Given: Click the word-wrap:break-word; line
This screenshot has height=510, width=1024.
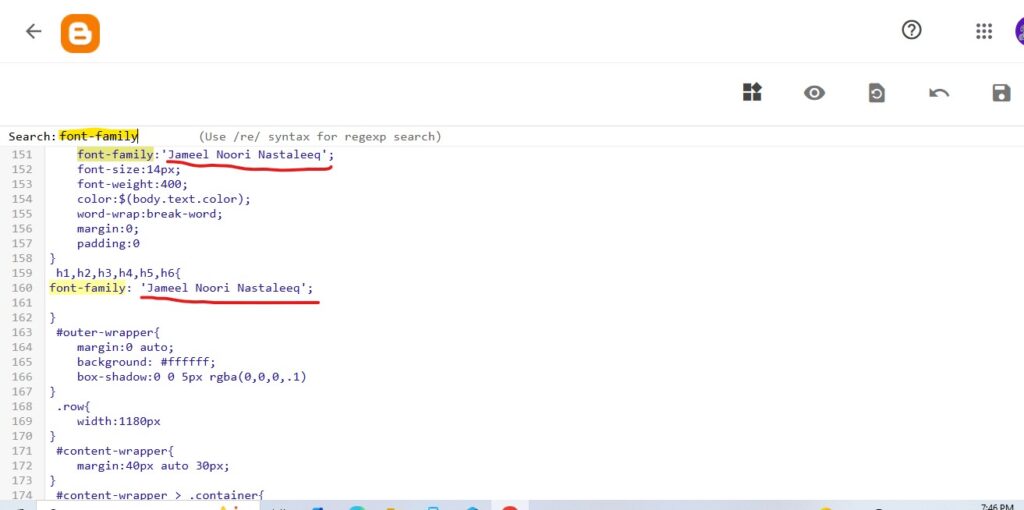Looking at the screenshot, I should [150, 214].
